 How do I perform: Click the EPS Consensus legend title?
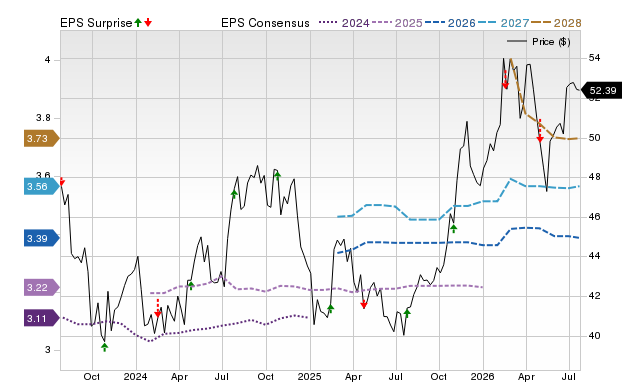click(x=265, y=23)
